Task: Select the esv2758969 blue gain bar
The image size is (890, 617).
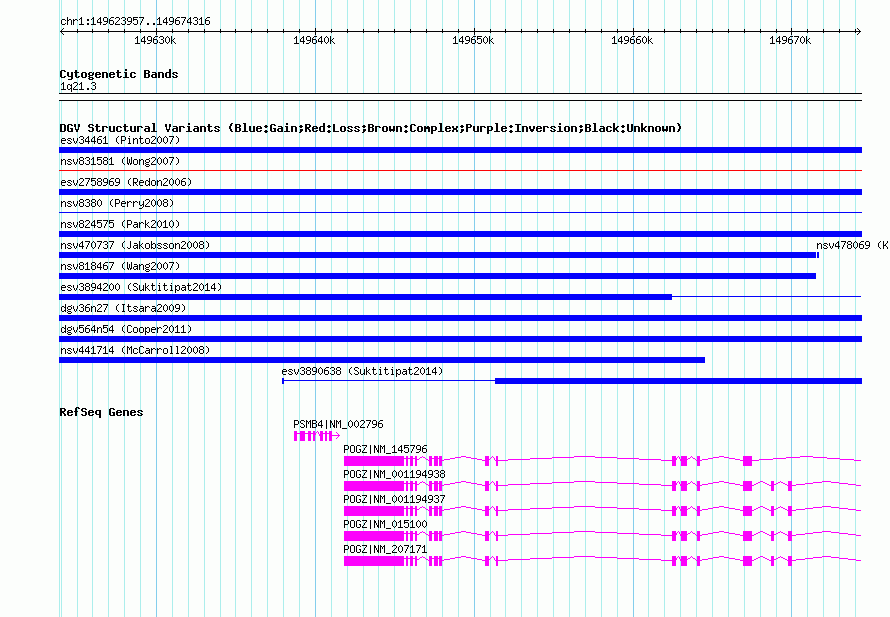Action: click(460, 192)
